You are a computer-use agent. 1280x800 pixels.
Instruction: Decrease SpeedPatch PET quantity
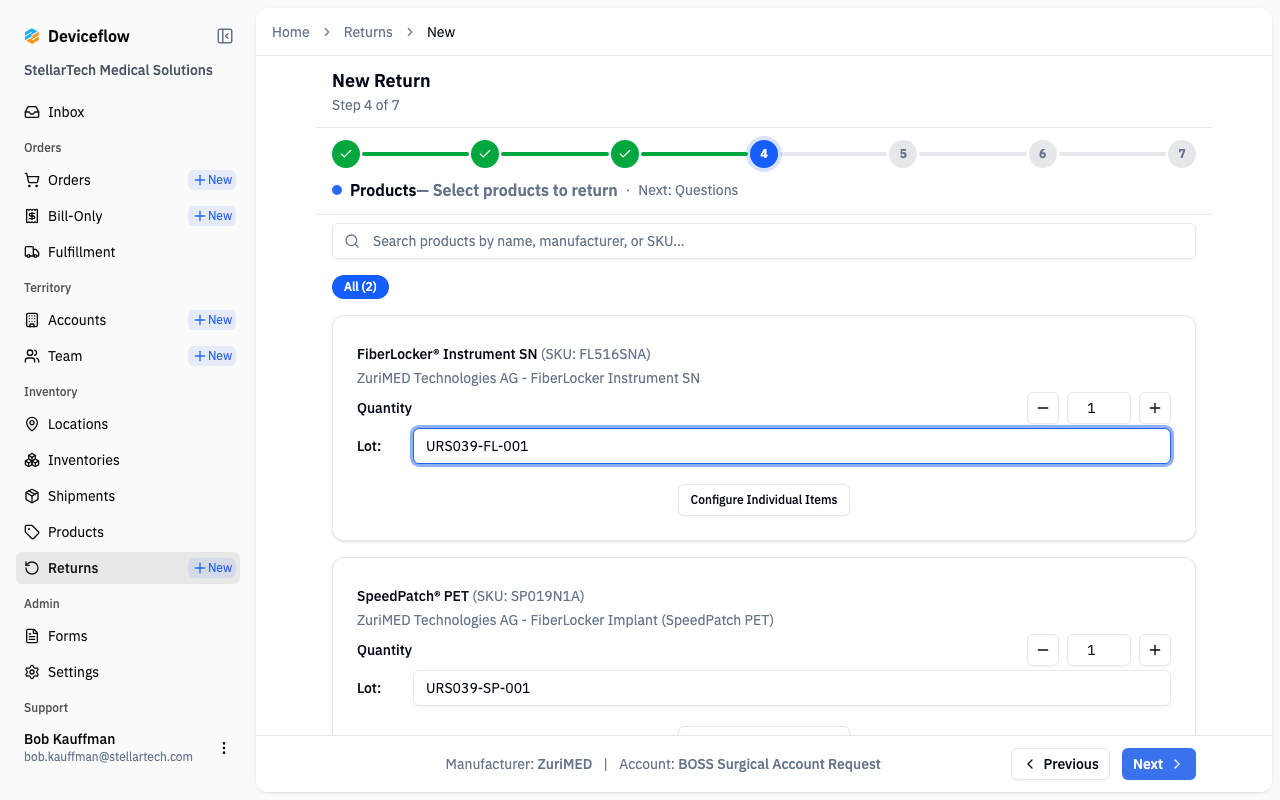(x=1043, y=650)
